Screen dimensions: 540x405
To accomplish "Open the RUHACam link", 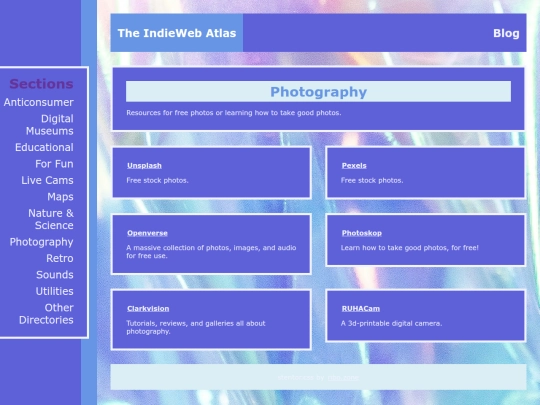I will 361,309.
